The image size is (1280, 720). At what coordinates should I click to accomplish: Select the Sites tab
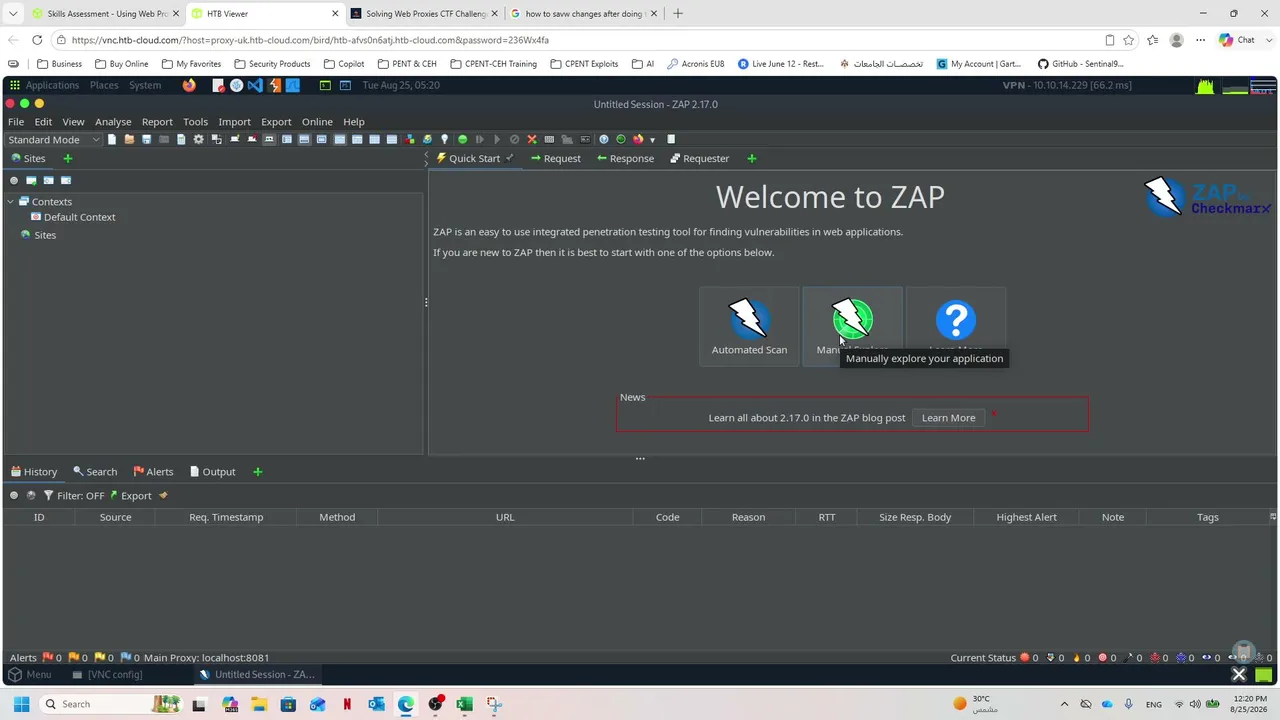tap(29, 158)
